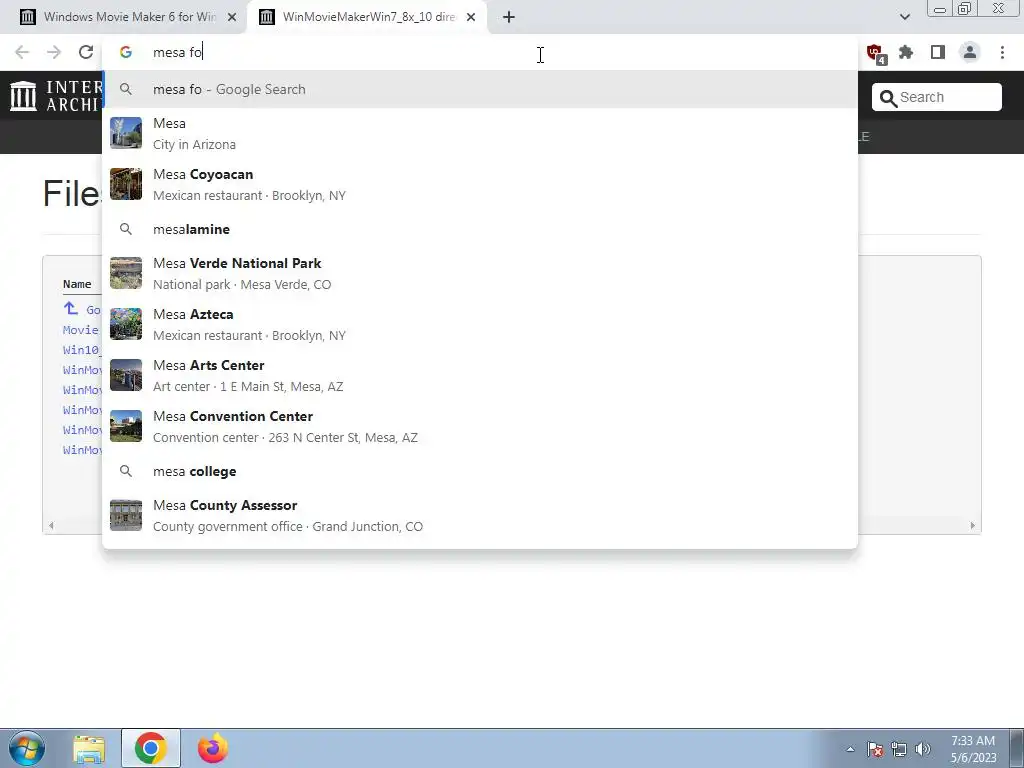Screen dimensions: 1024x768
Task: Close the WinMovieMakerWin7_8x_10 tab
Action: 471,17
